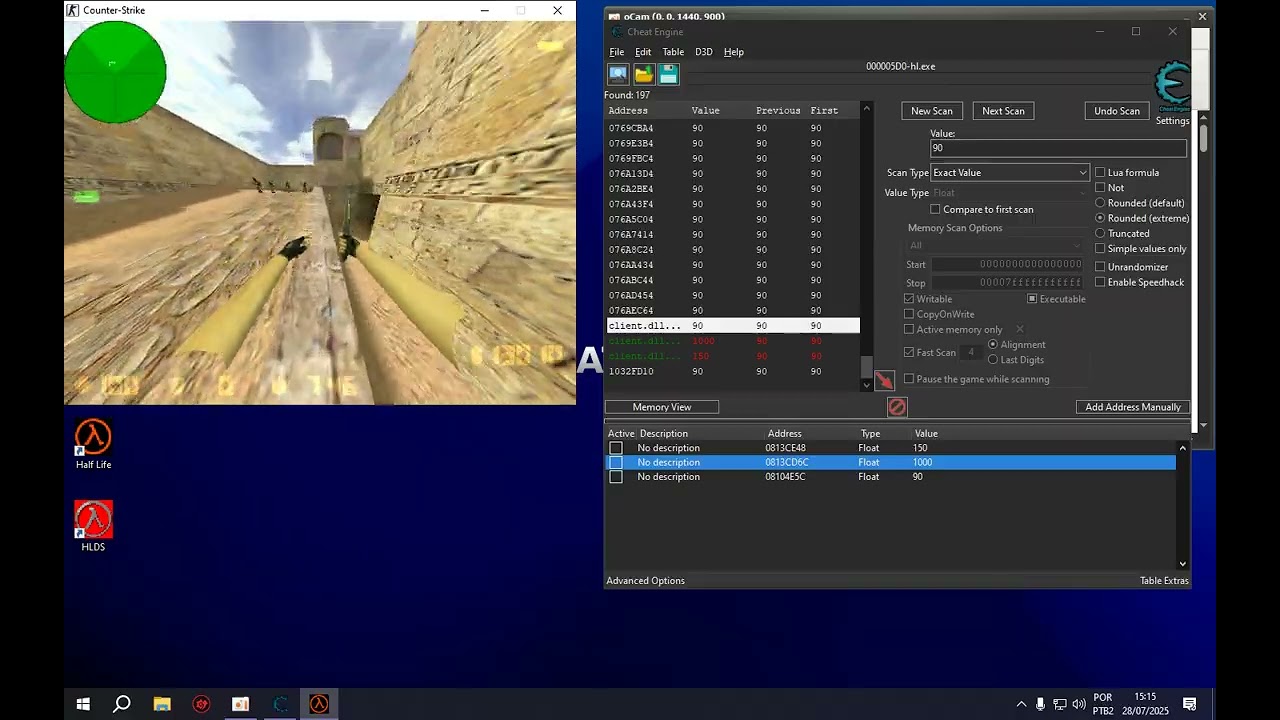Check the Active box for address 0813CD6C

tap(616, 462)
